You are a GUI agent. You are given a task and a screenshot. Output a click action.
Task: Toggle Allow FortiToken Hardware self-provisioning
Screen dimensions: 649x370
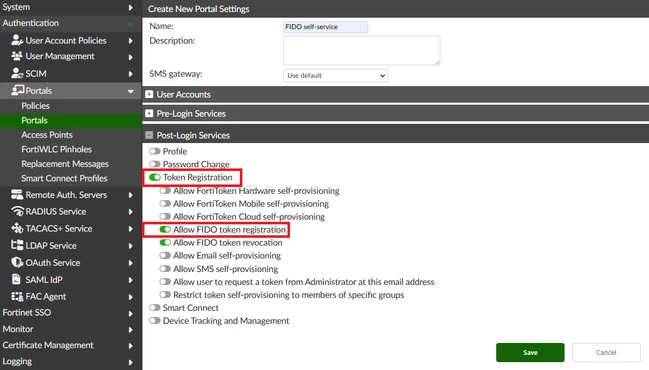tap(165, 191)
